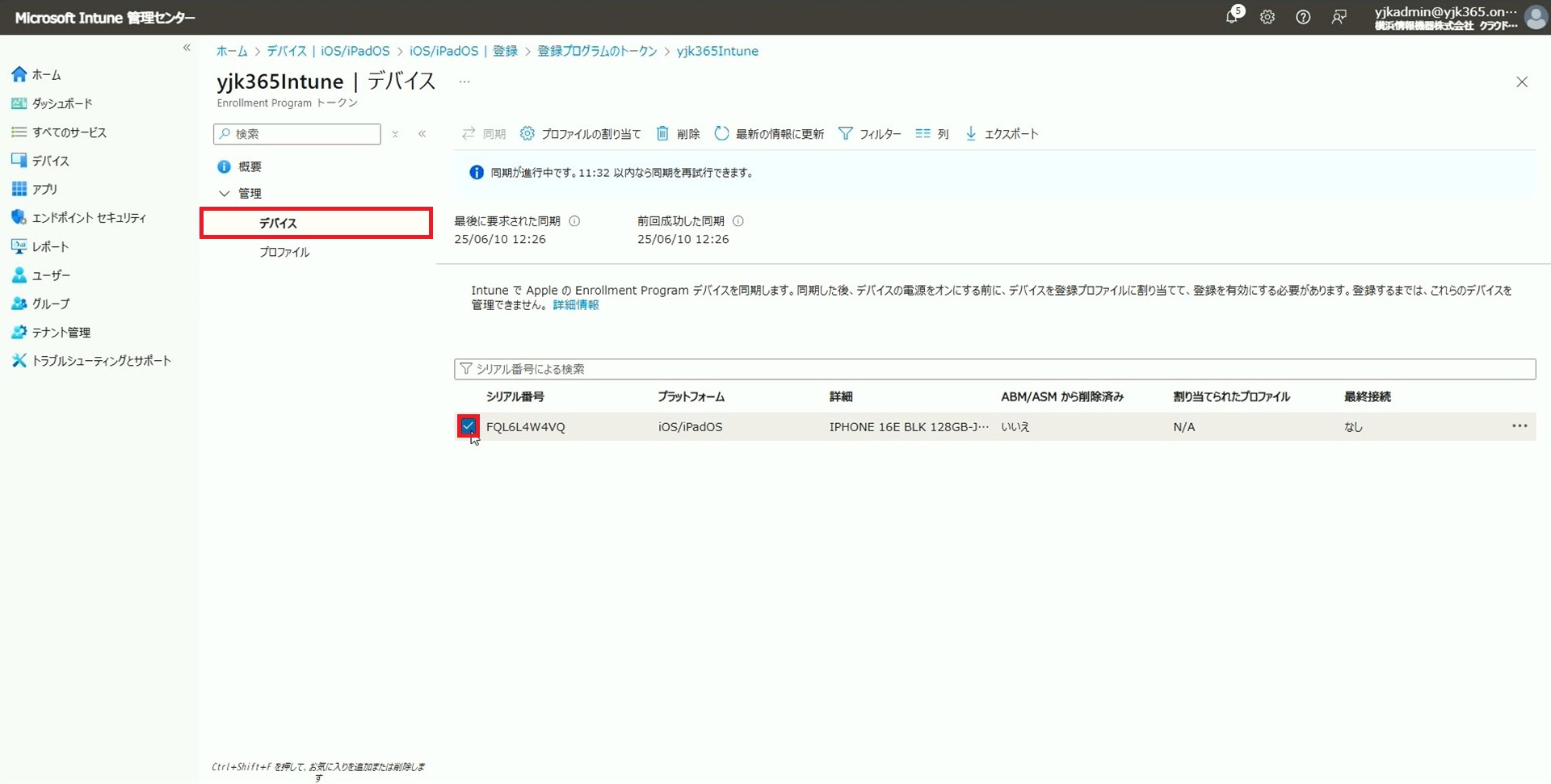Screen dimensions: 1551x784
Task: Open the 詳細情報 link
Action: (576, 305)
